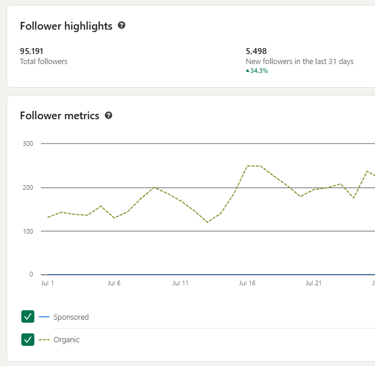
Task: Click the 34.3% increase indicator
Action: (x=257, y=71)
